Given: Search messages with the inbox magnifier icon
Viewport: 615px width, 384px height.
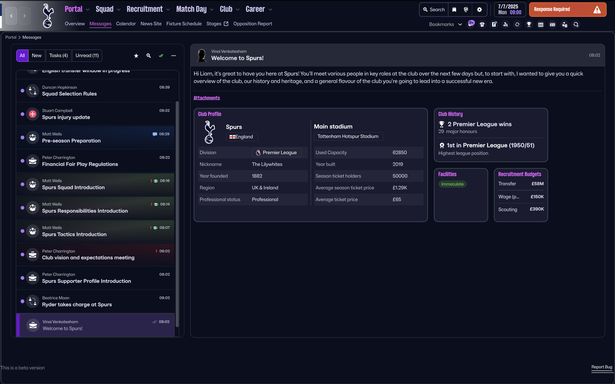Looking at the screenshot, I should pyautogui.click(x=149, y=56).
